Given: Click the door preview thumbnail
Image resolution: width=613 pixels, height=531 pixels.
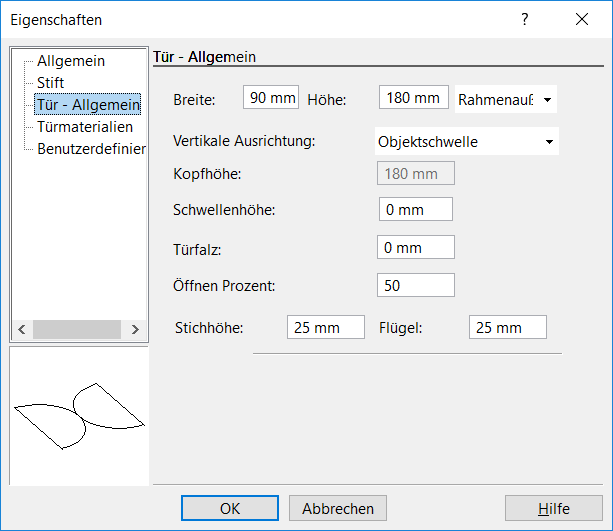Looking at the screenshot, I should pos(78,416).
